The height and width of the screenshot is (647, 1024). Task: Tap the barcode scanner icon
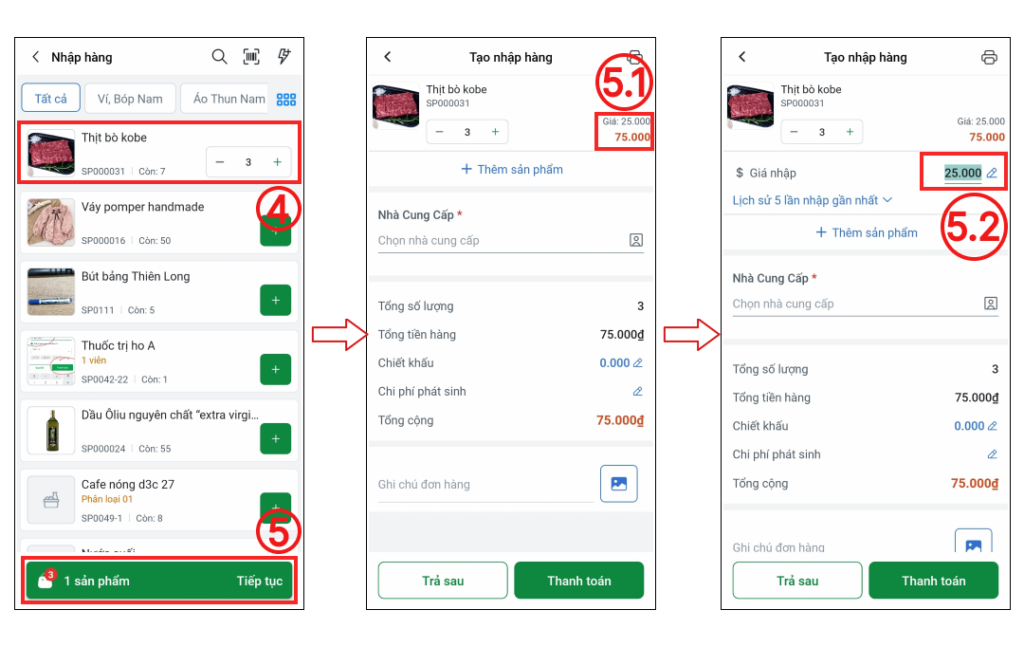[251, 57]
